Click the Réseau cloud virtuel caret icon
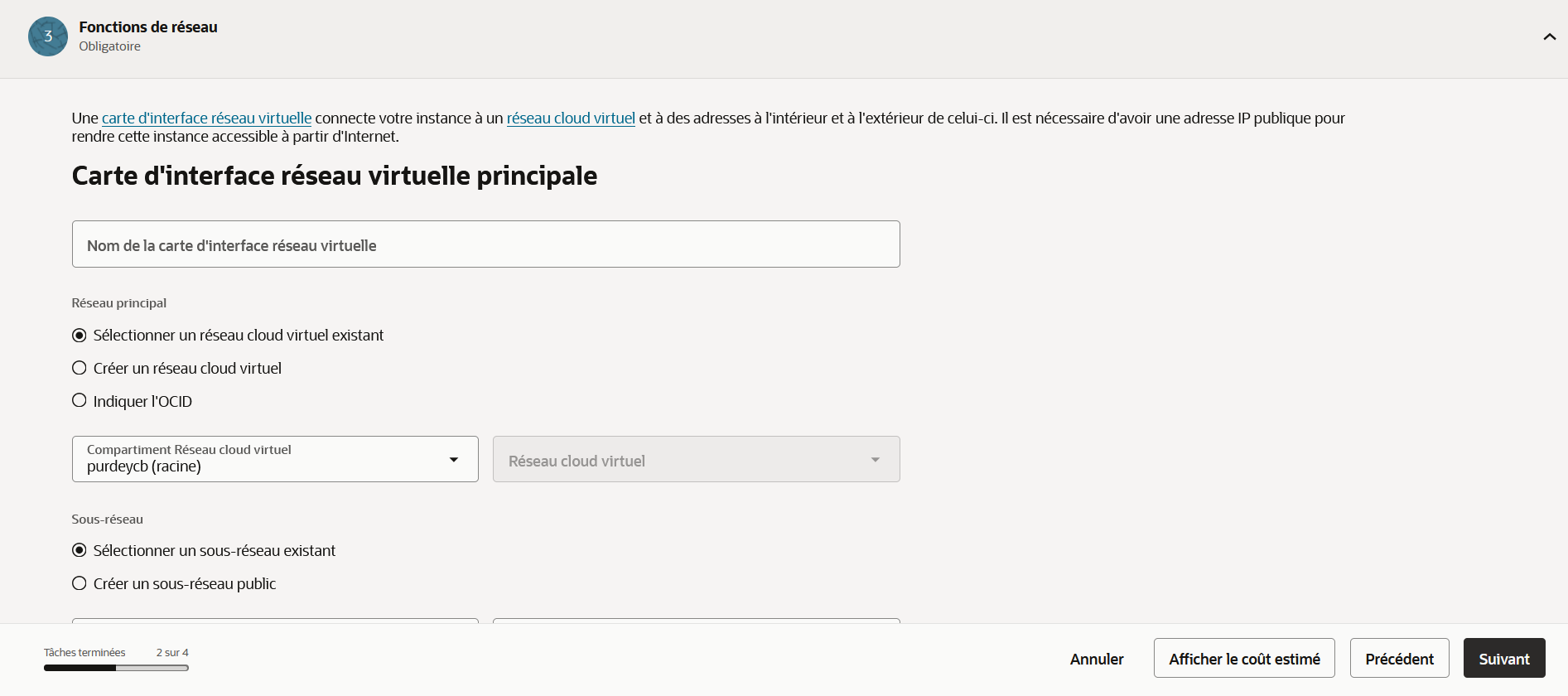Viewport: 1568px width, 696px height. click(x=876, y=460)
